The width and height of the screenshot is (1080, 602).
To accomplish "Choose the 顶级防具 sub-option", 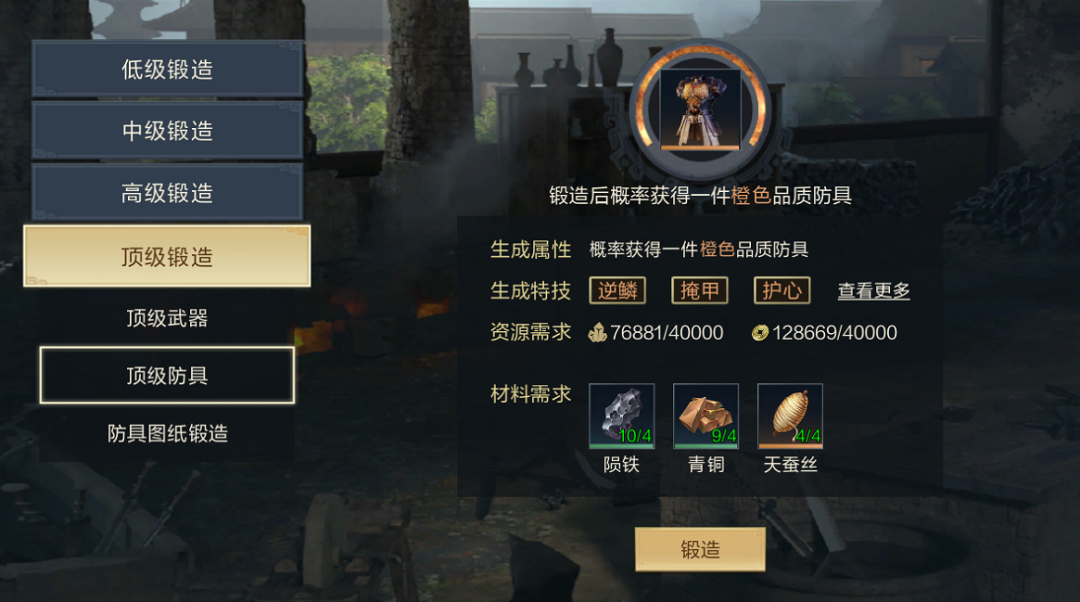I will point(167,375).
